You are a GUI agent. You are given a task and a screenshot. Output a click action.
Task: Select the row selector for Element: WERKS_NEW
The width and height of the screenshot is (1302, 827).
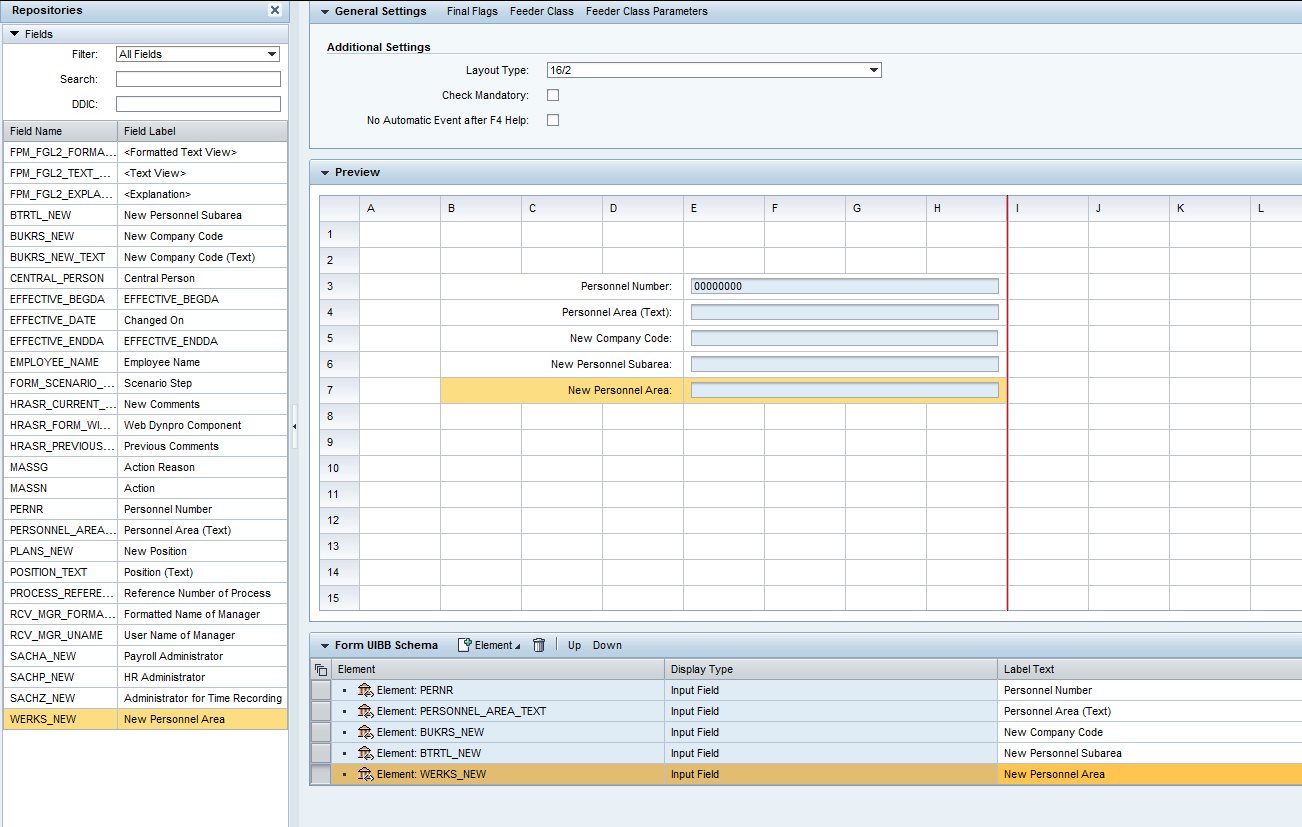tap(321, 774)
